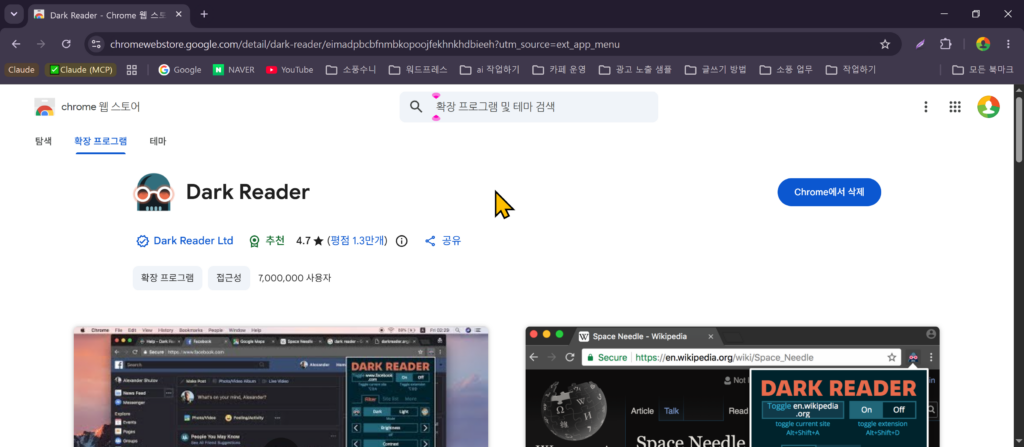The image size is (1024, 447).
Task: Expand the 글쓰기 방법 bookmark folder
Action: (x=716, y=70)
